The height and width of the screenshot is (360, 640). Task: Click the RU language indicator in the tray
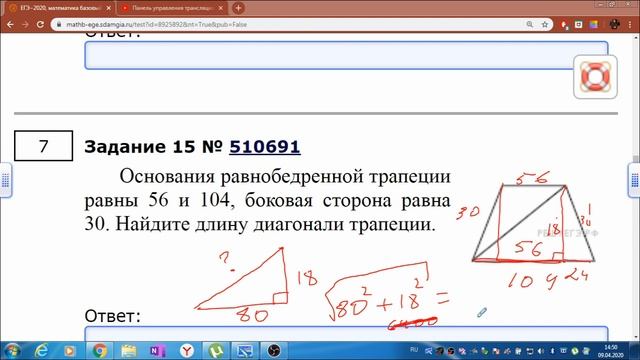pos(414,350)
